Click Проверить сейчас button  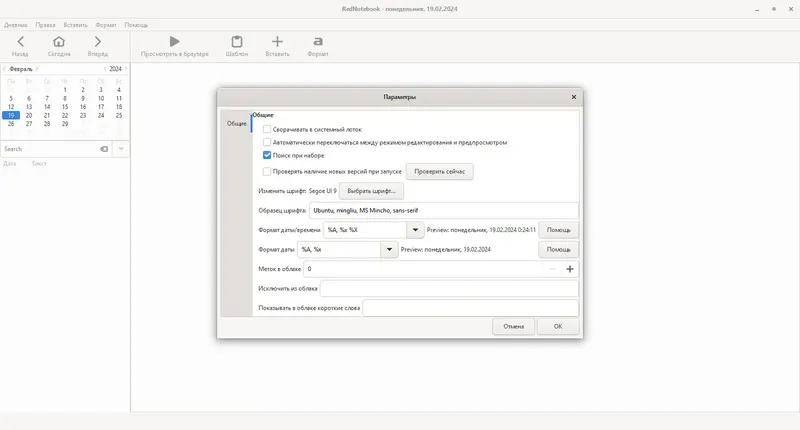click(439, 171)
